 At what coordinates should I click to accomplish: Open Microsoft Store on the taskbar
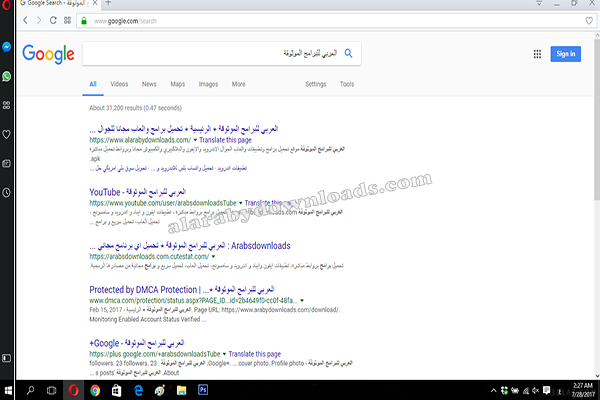point(117,390)
